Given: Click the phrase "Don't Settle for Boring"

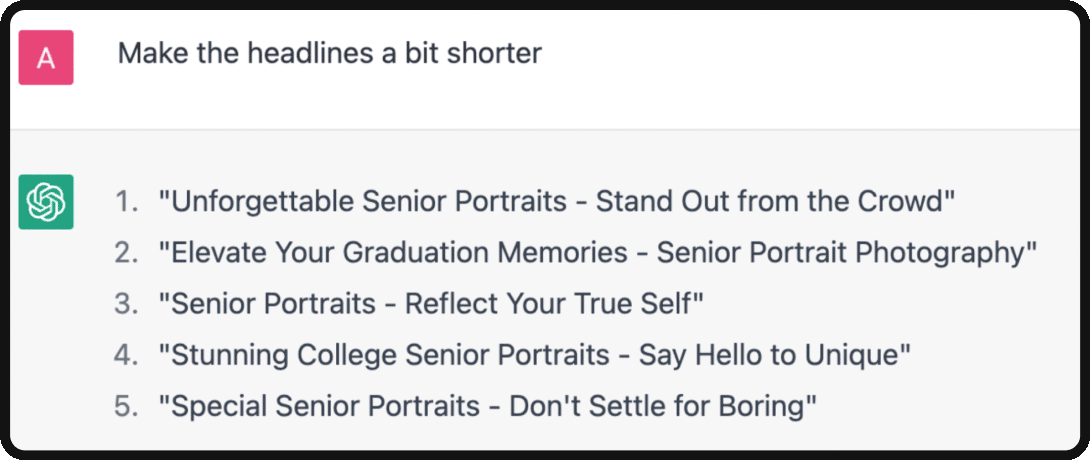Looking at the screenshot, I should pyautogui.click(x=658, y=407).
